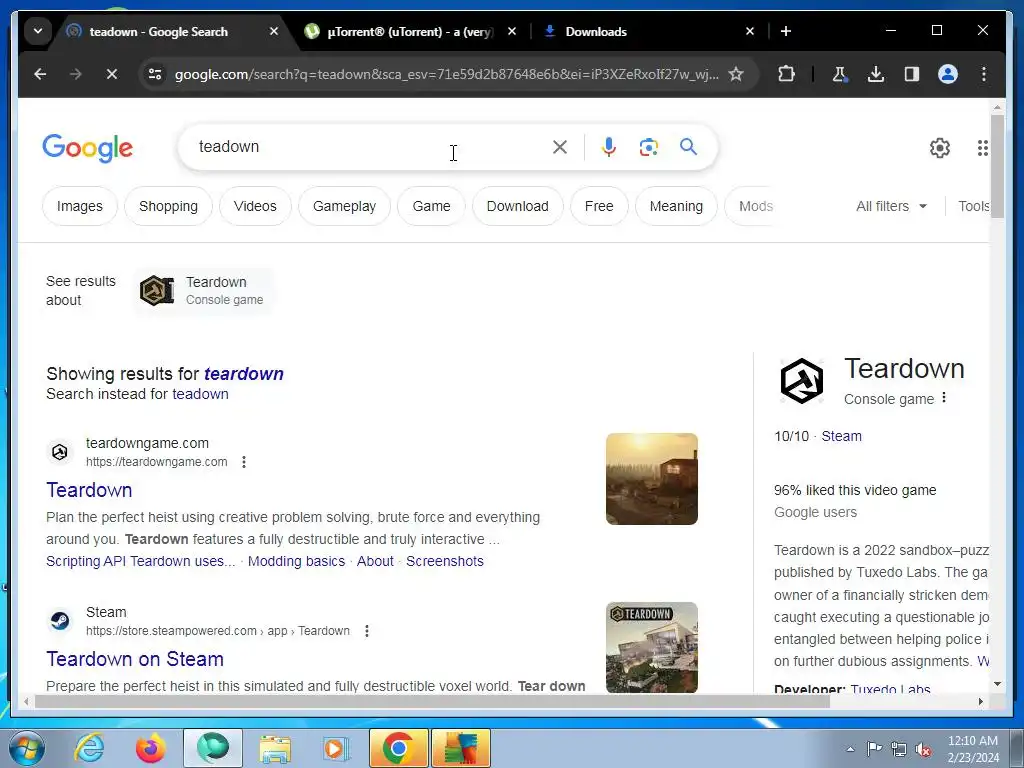Open Windows Explorer folder on taskbar

(275, 748)
